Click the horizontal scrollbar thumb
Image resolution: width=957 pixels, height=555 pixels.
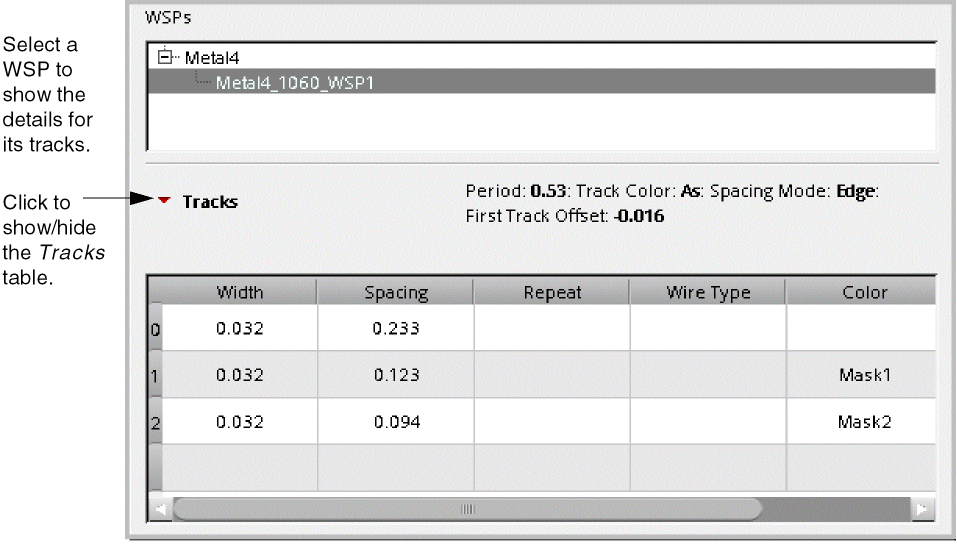[466, 509]
